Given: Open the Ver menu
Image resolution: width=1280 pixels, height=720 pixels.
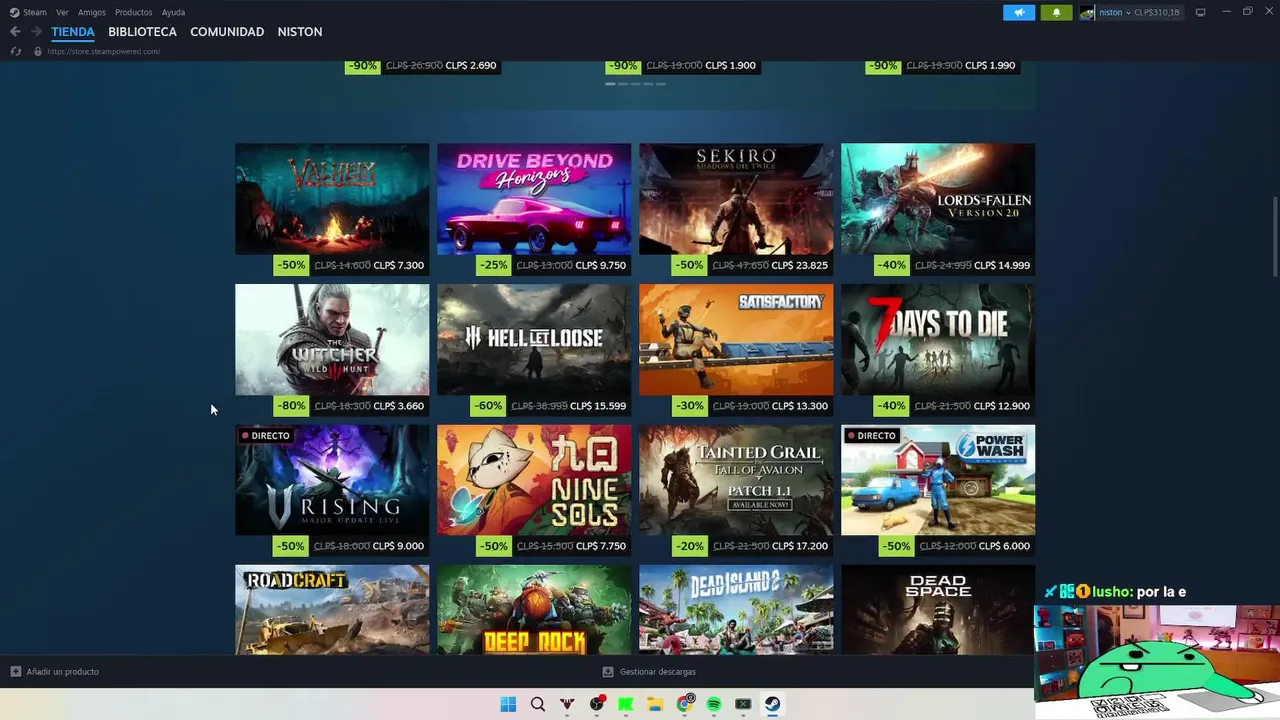Looking at the screenshot, I should [x=62, y=12].
